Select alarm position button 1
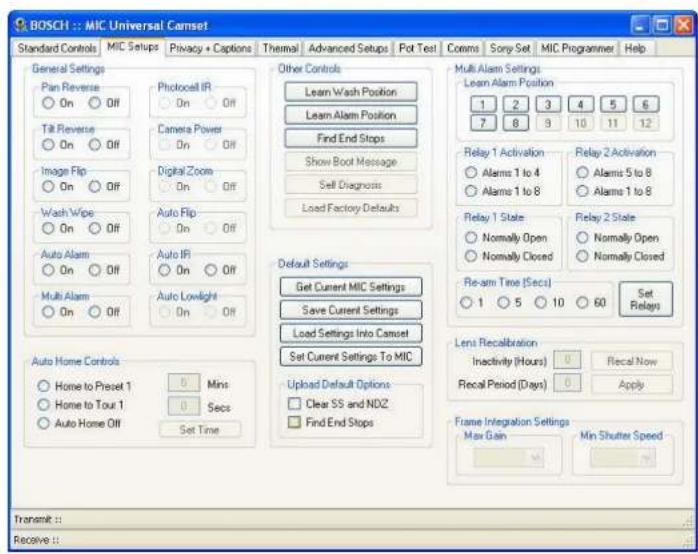698x554 pixels. (483, 105)
